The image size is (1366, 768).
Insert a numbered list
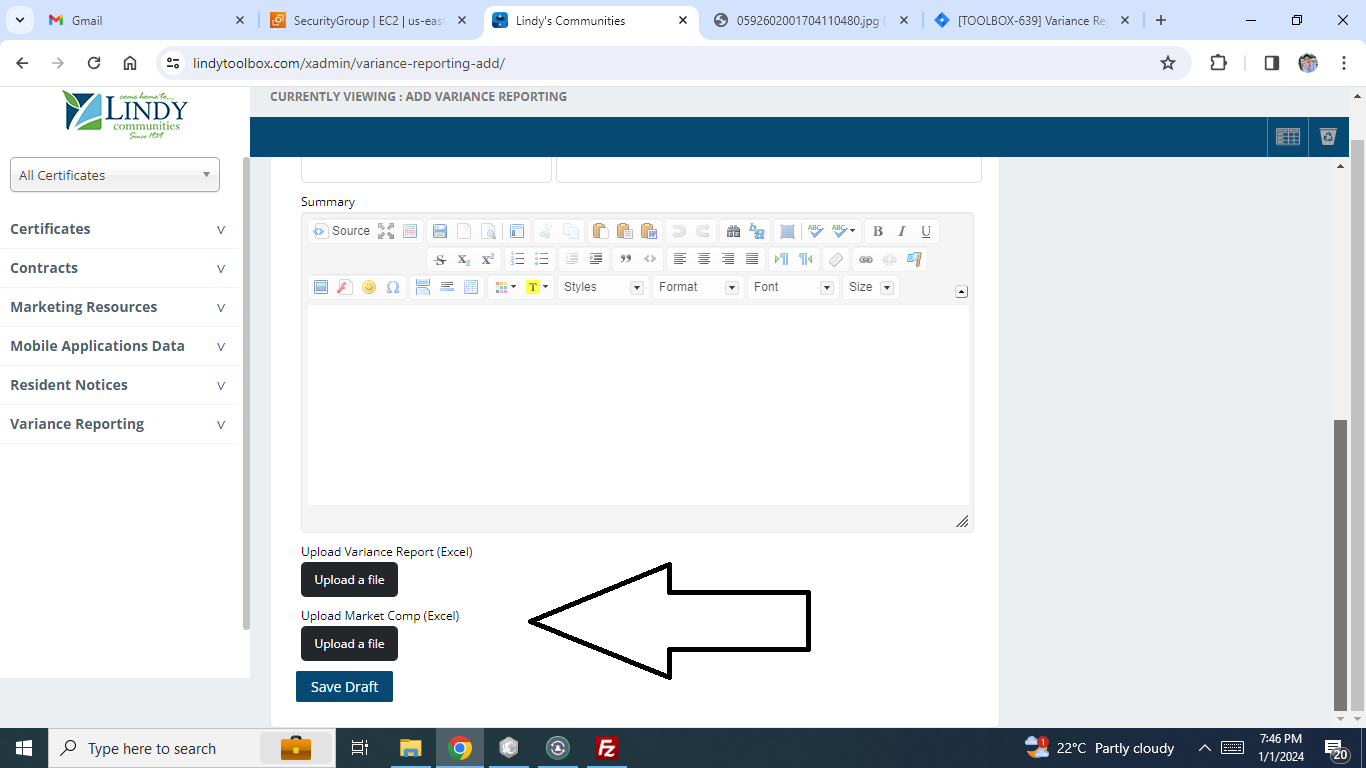pos(517,259)
